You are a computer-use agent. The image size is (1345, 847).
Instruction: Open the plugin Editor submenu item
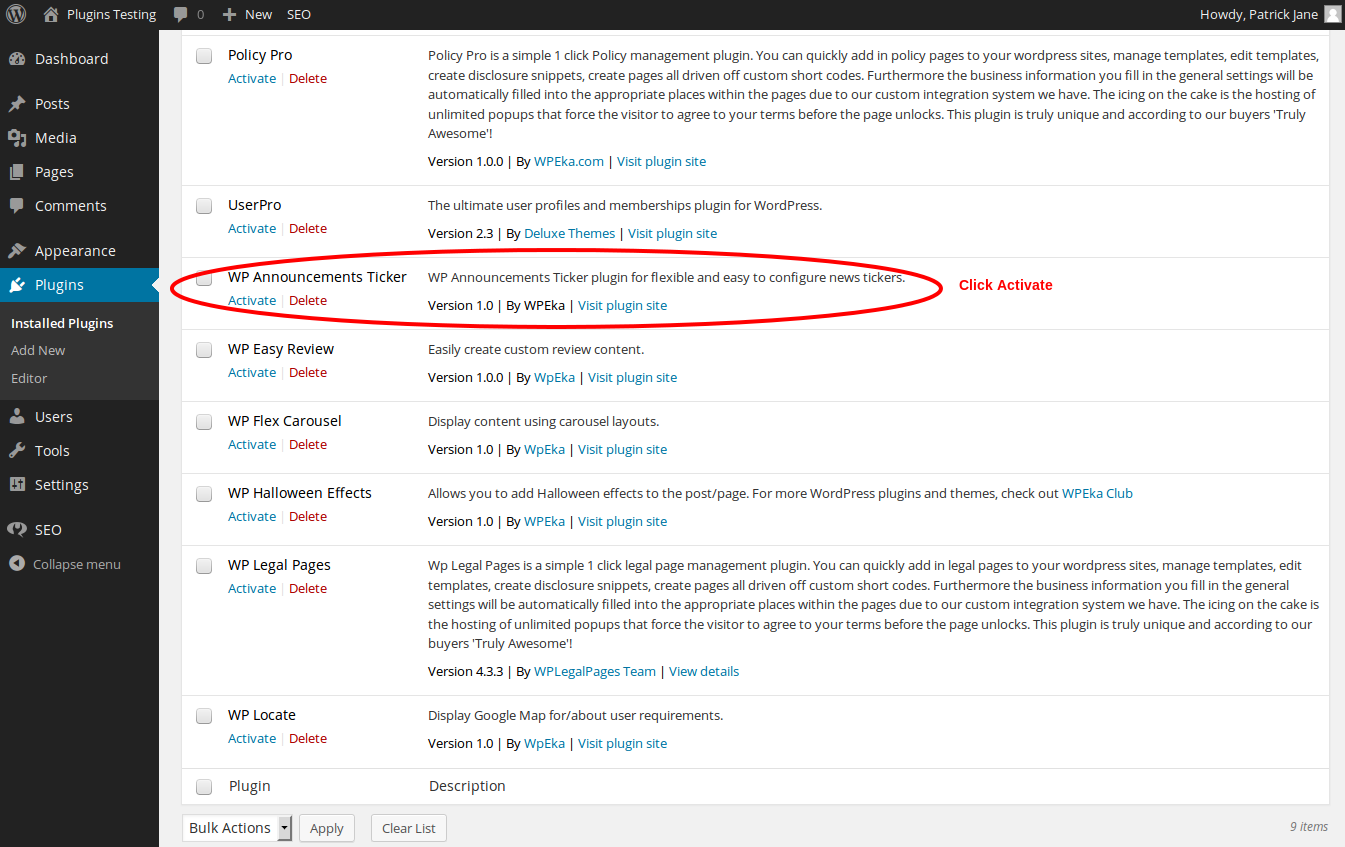[29, 378]
